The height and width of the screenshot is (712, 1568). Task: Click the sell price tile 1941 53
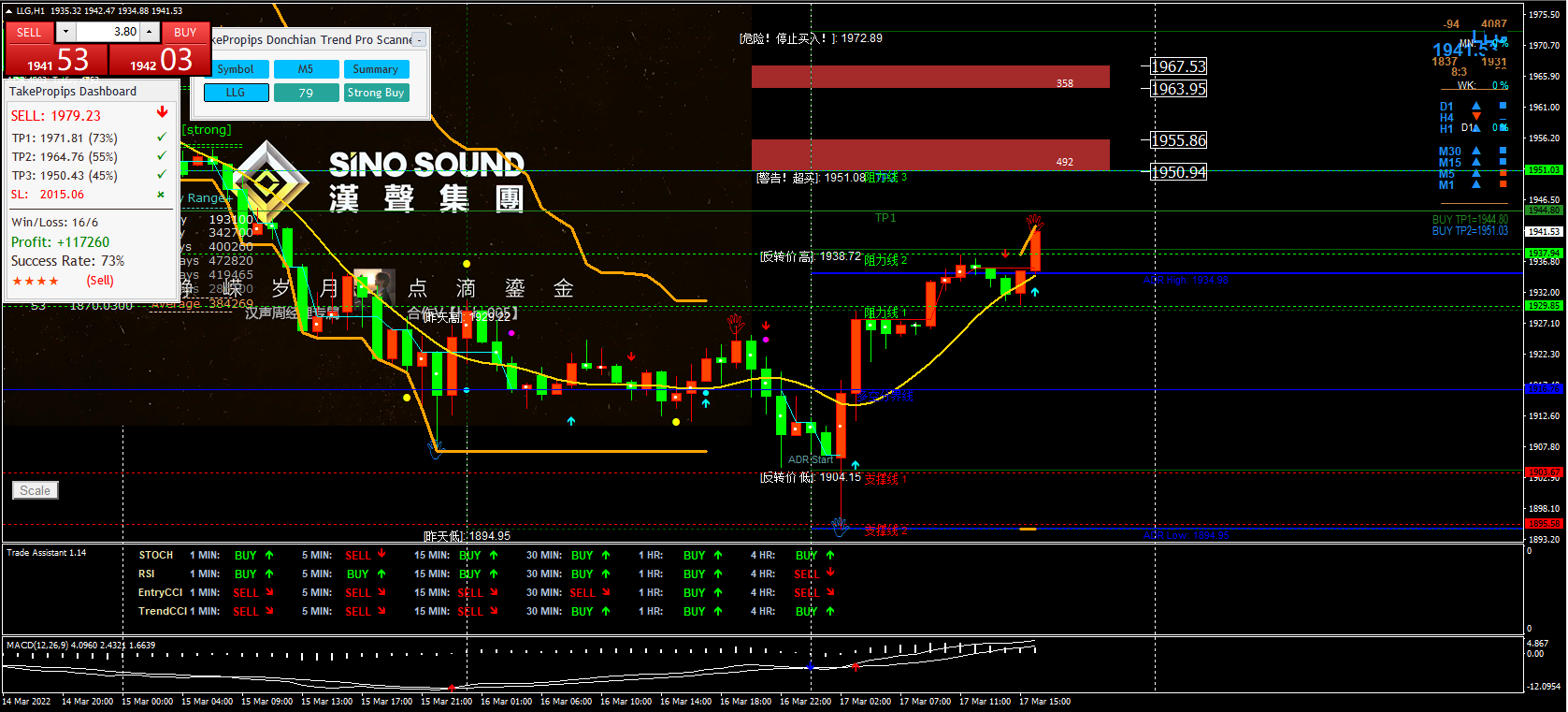click(x=57, y=59)
